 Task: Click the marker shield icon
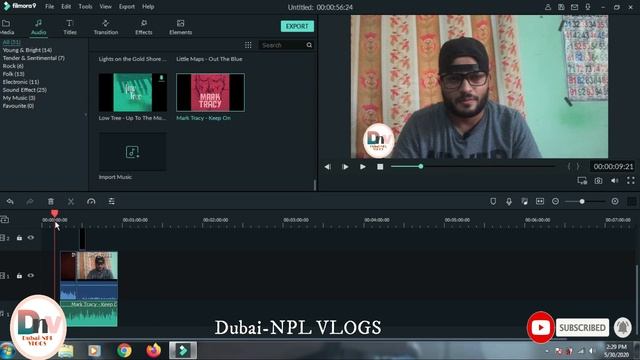click(x=493, y=201)
